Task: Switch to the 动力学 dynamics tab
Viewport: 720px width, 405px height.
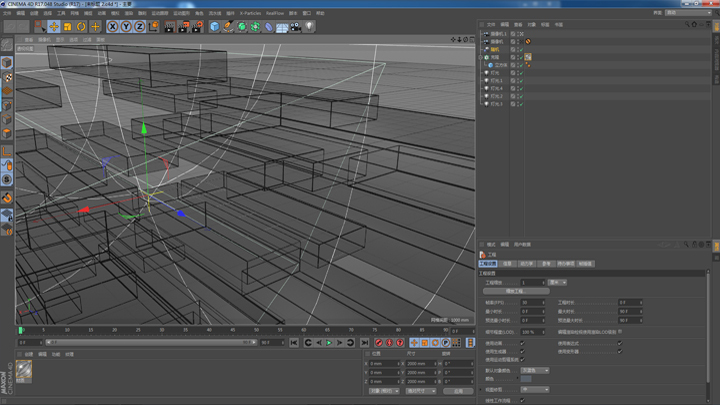Action: click(x=526, y=264)
